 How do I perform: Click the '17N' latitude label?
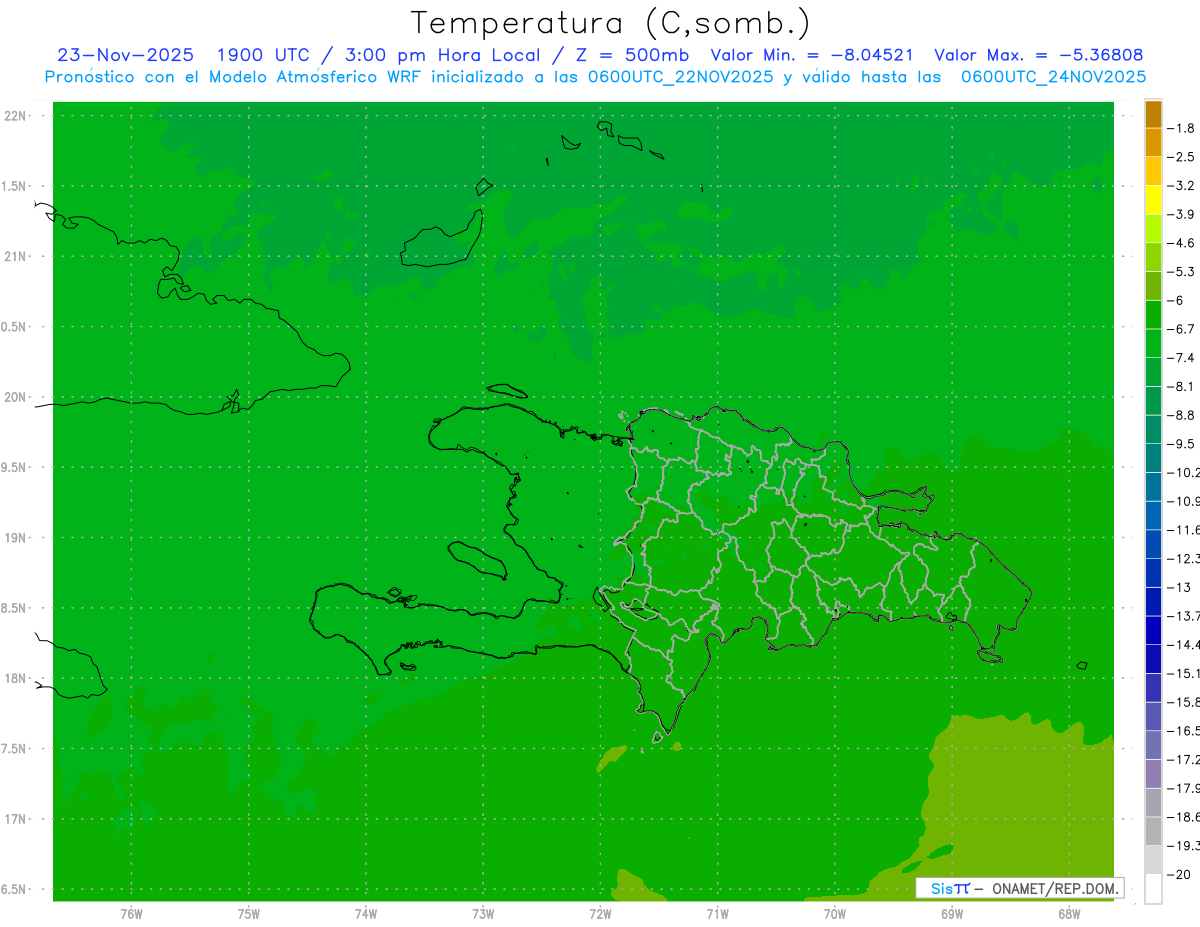pyautogui.click(x=15, y=819)
